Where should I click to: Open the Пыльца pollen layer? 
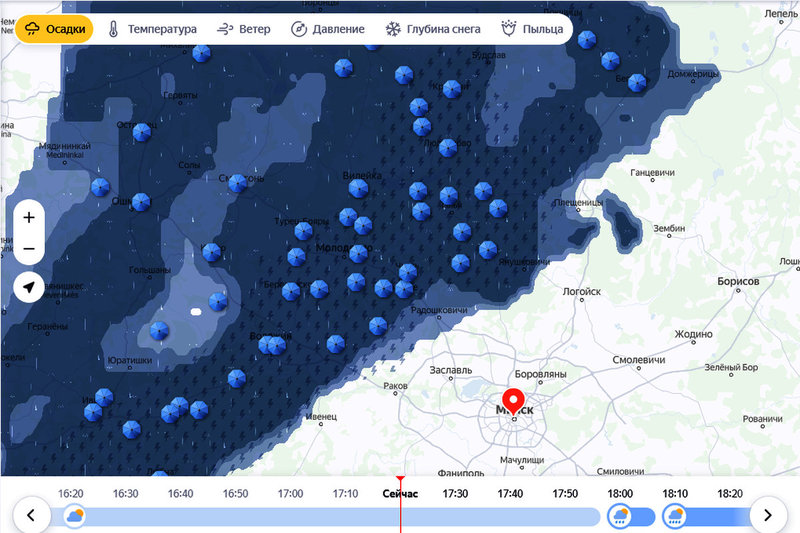pyautogui.click(x=533, y=29)
